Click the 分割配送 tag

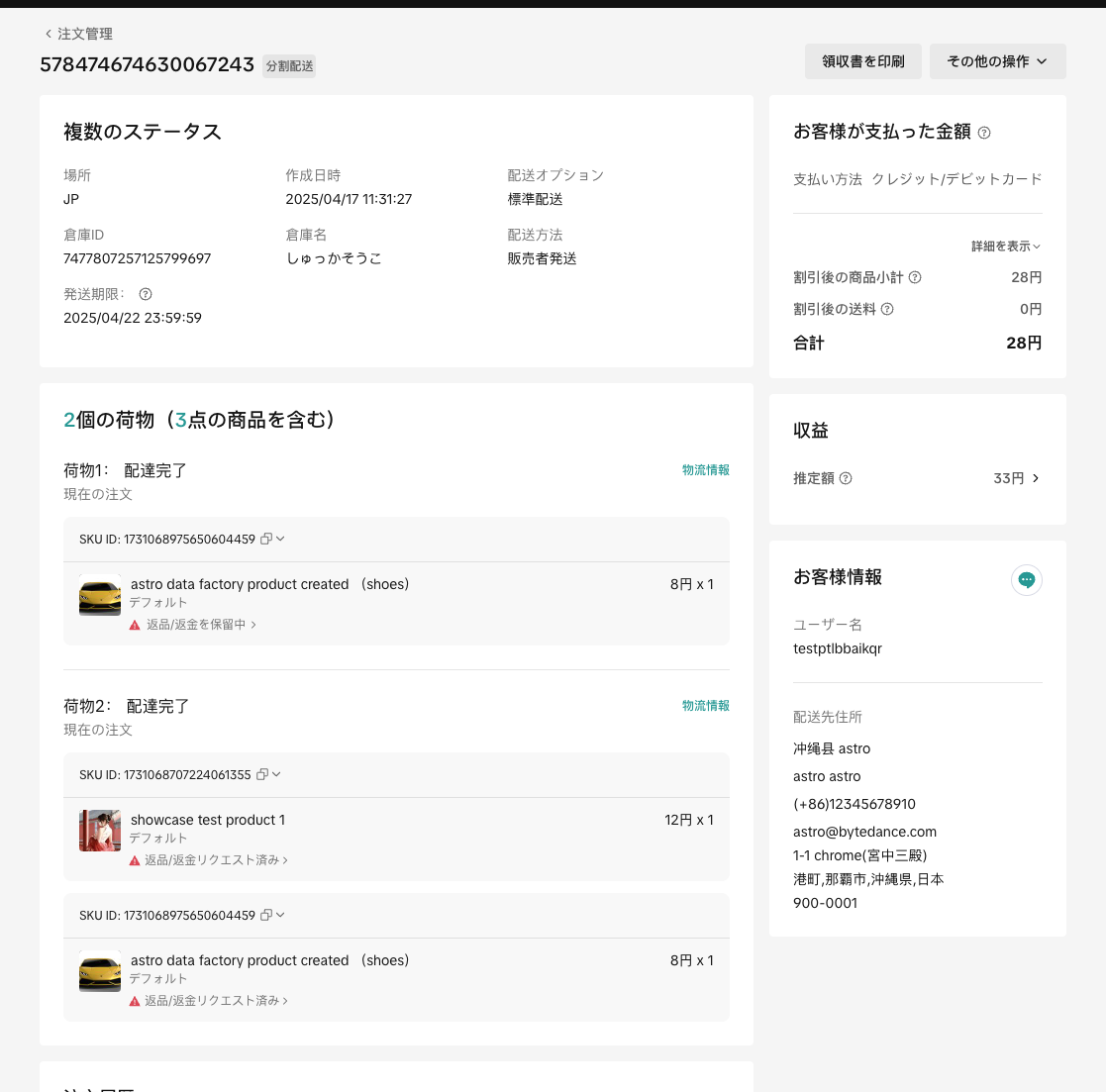click(x=289, y=66)
